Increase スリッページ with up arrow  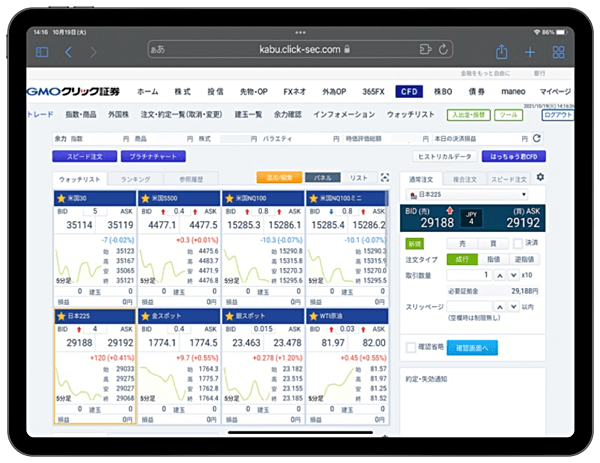(x=500, y=307)
